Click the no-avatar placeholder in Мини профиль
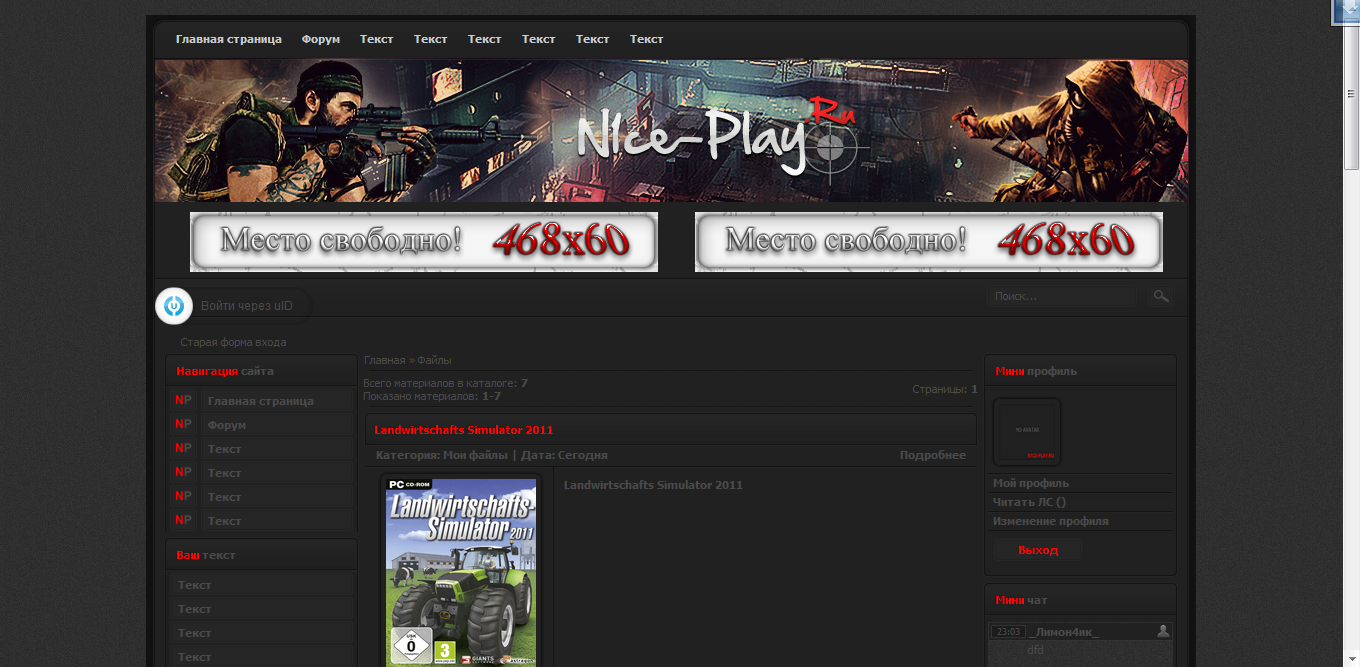This screenshot has height=667, width=1360. (1027, 431)
